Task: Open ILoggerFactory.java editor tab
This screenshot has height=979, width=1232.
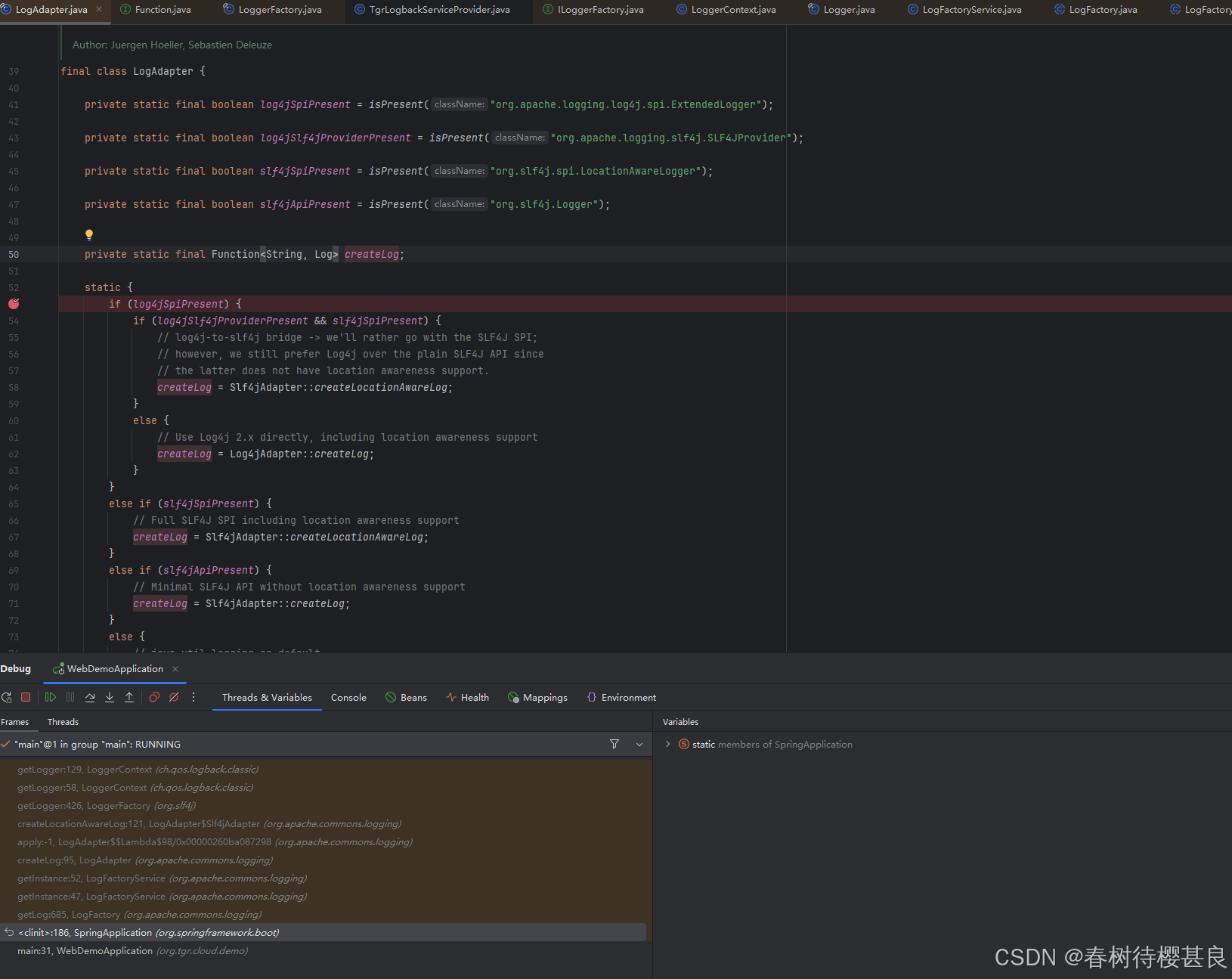Action: tap(593, 10)
